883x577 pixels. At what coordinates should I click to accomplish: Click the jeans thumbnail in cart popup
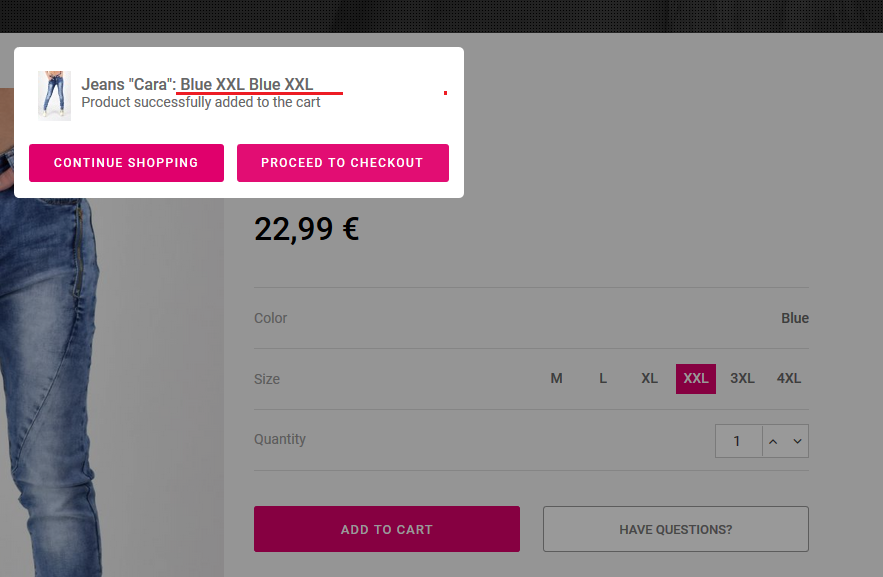54,95
